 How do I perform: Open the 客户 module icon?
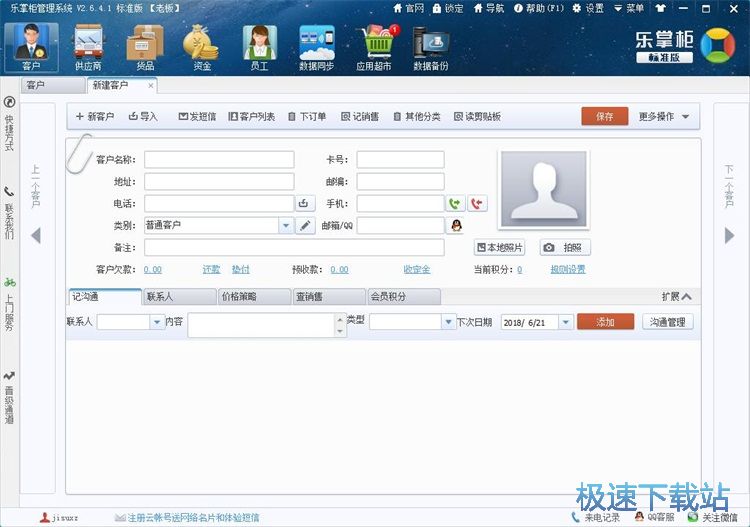[32, 47]
